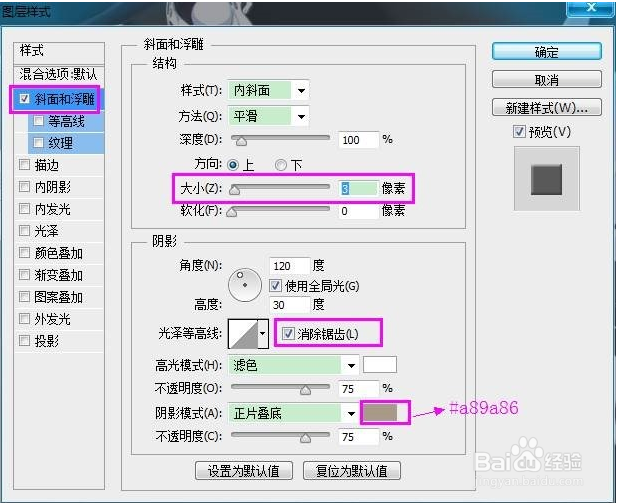Uncheck the 斜面和浮雕 checkbox

pyautogui.click(x=24, y=99)
